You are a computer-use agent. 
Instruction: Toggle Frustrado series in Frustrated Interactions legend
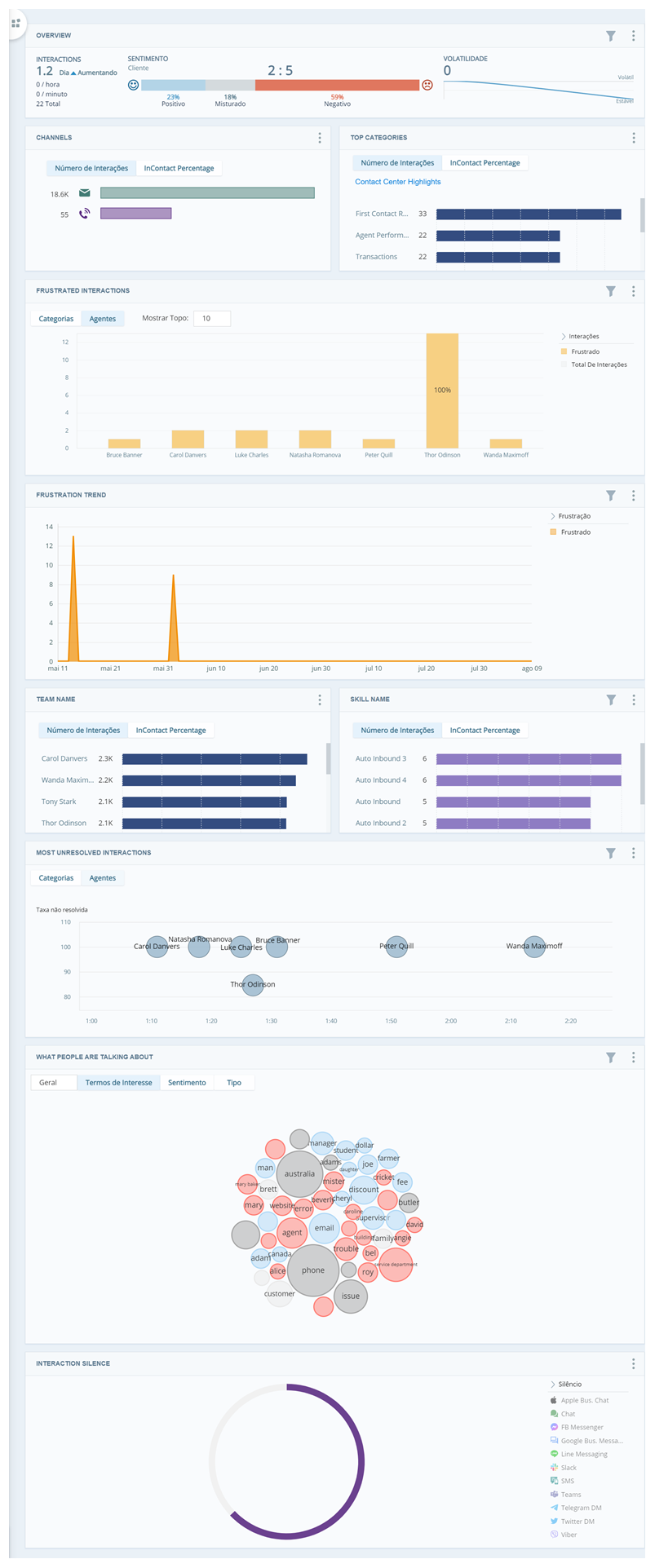tap(581, 351)
